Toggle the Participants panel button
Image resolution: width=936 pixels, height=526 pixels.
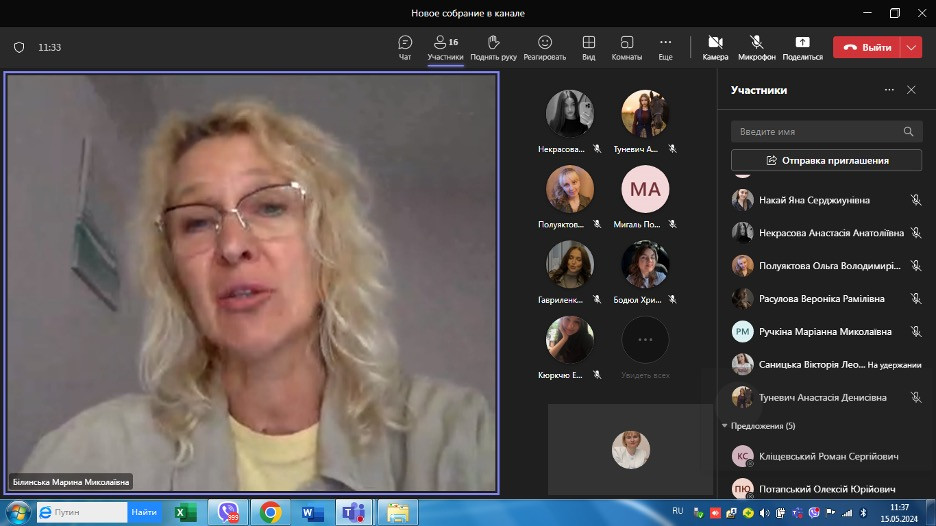(445, 47)
